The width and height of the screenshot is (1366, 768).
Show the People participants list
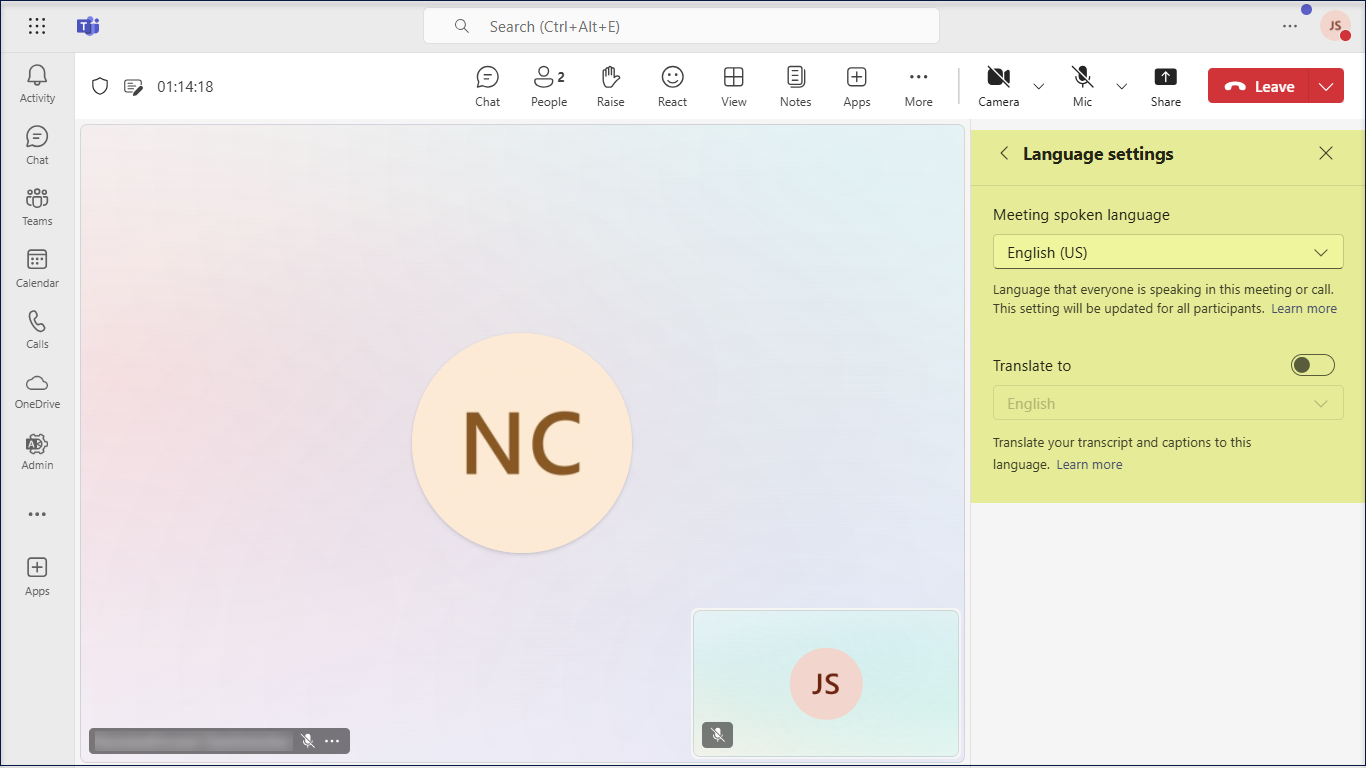pos(548,86)
